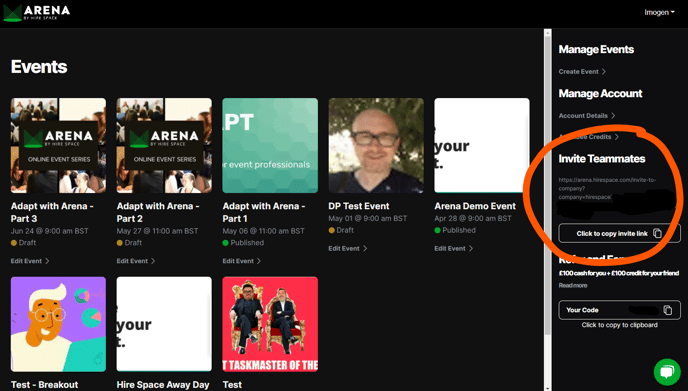Open Test - Breakout event thumbnail
The width and height of the screenshot is (688, 391).
click(x=58, y=324)
